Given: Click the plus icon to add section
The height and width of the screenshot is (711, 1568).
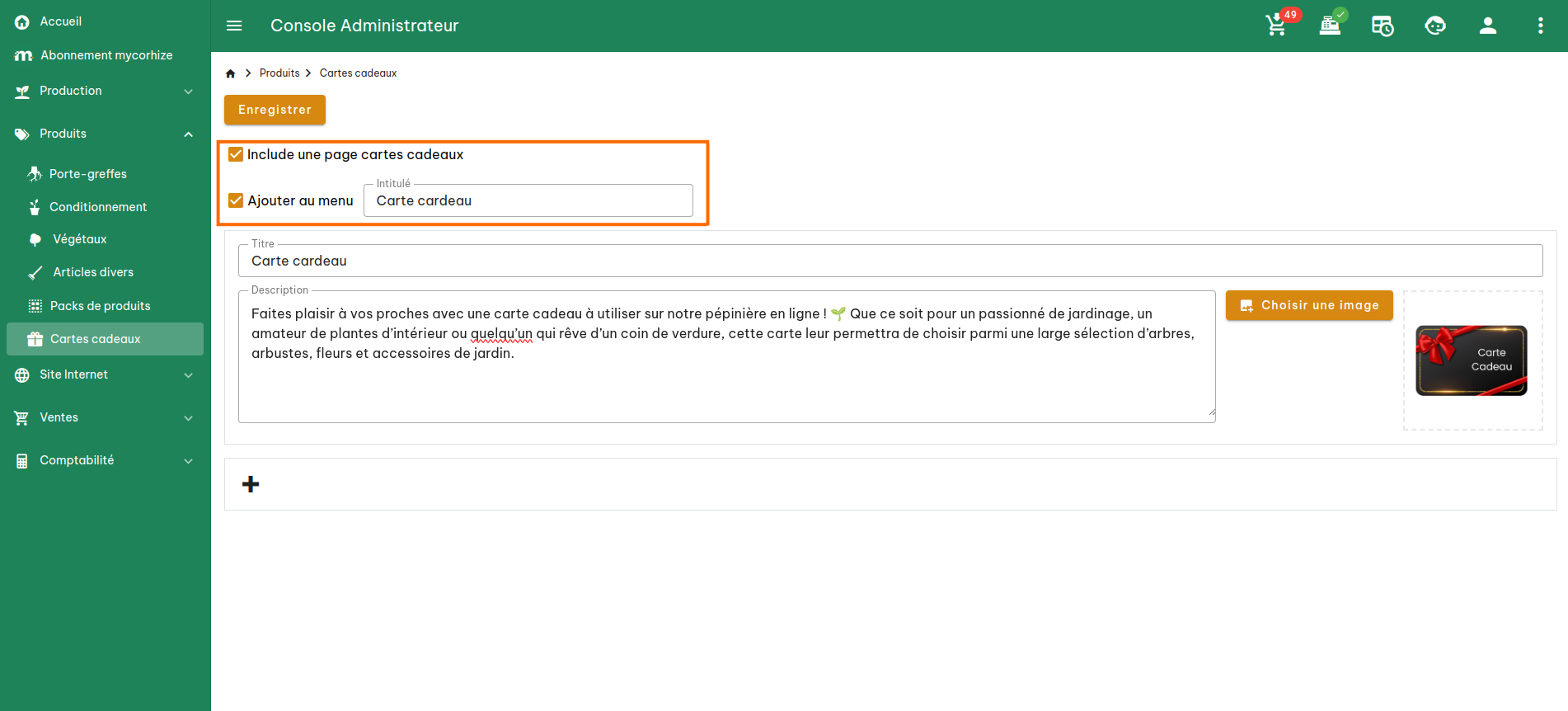Looking at the screenshot, I should pyautogui.click(x=251, y=484).
